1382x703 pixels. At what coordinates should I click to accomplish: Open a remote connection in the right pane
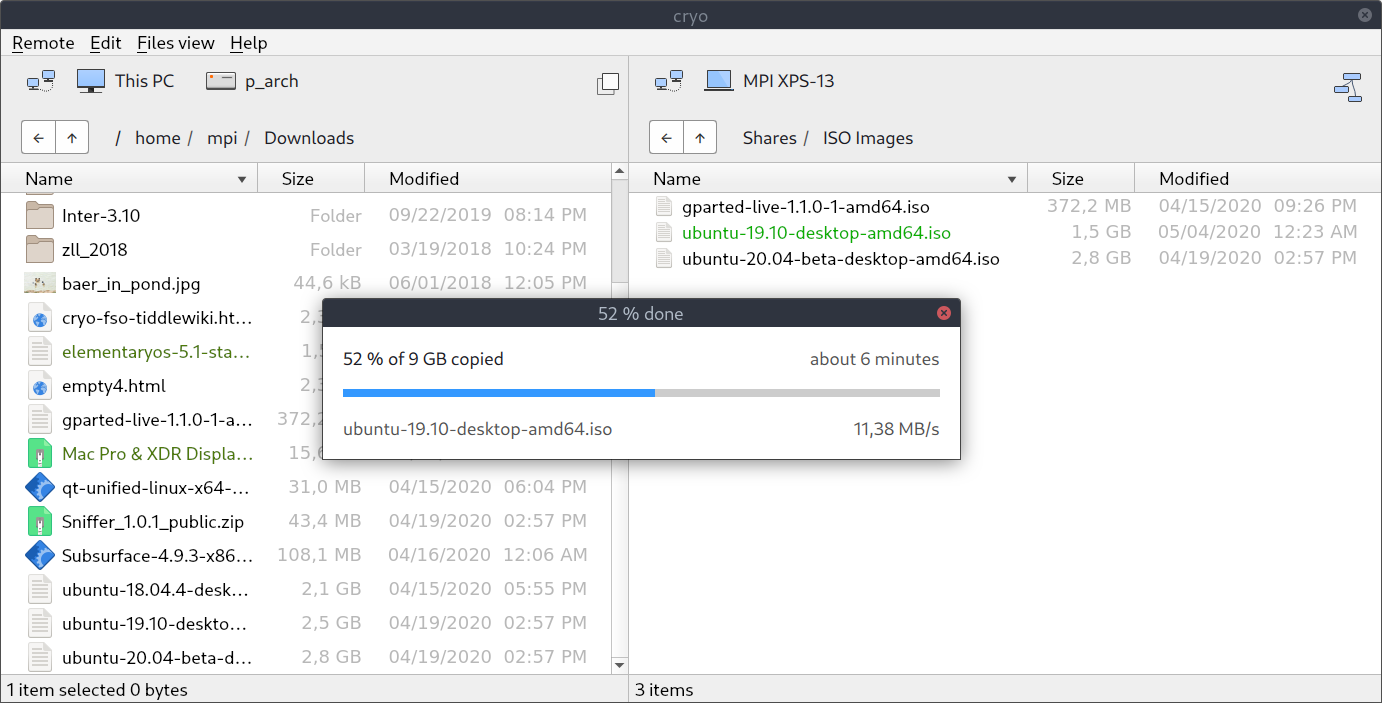coord(669,80)
